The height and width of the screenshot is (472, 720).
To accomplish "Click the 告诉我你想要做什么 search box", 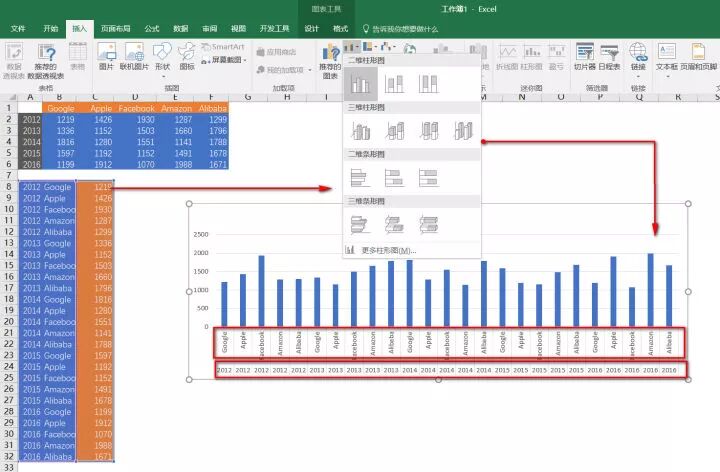I will click(x=400, y=29).
